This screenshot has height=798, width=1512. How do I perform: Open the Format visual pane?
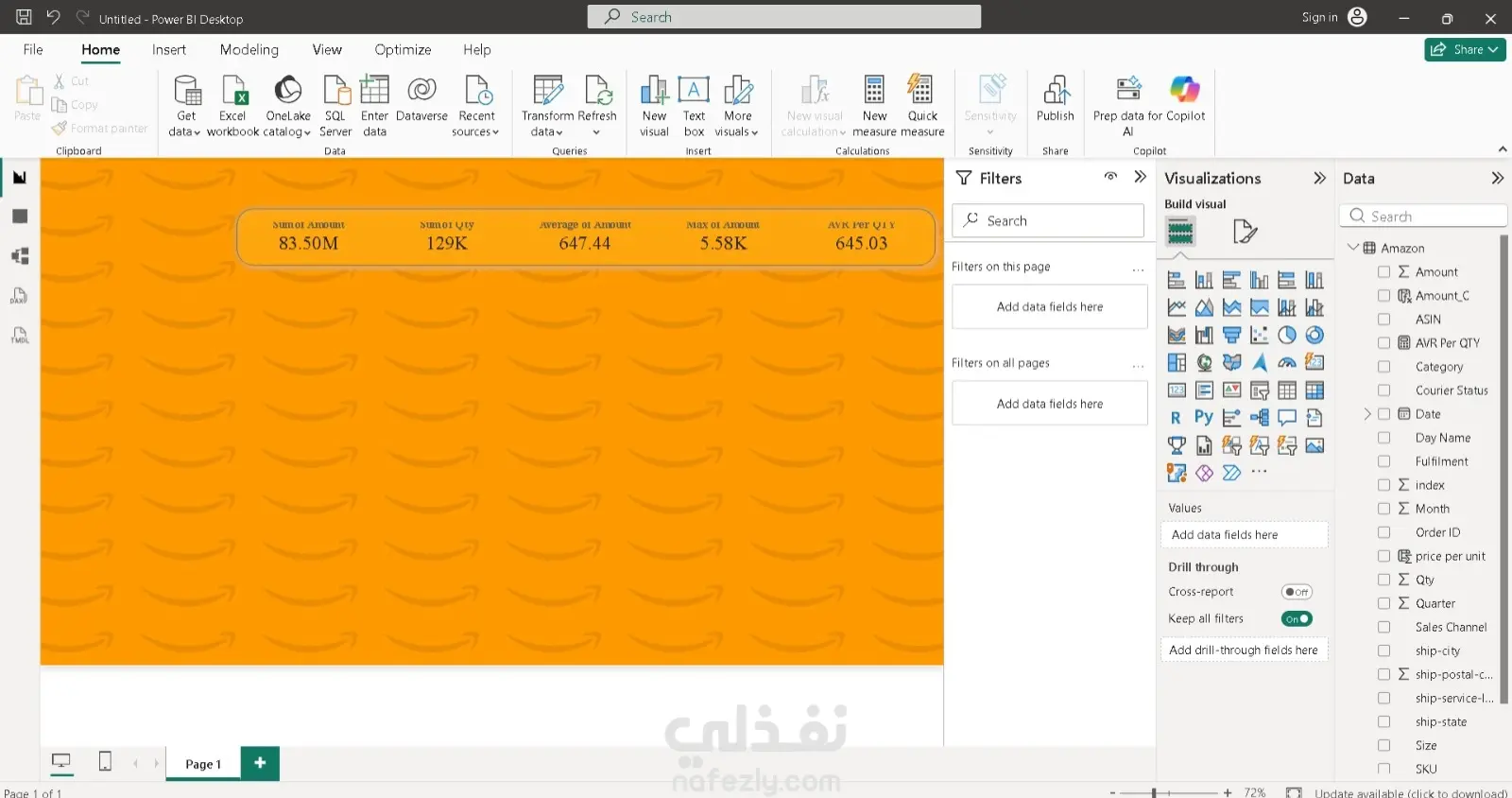tap(1245, 232)
